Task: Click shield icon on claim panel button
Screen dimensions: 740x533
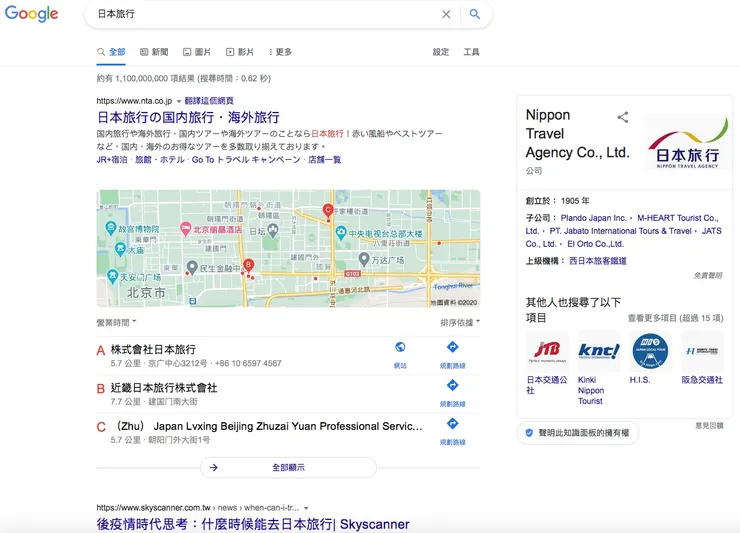Action: pyautogui.click(x=529, y=433)
